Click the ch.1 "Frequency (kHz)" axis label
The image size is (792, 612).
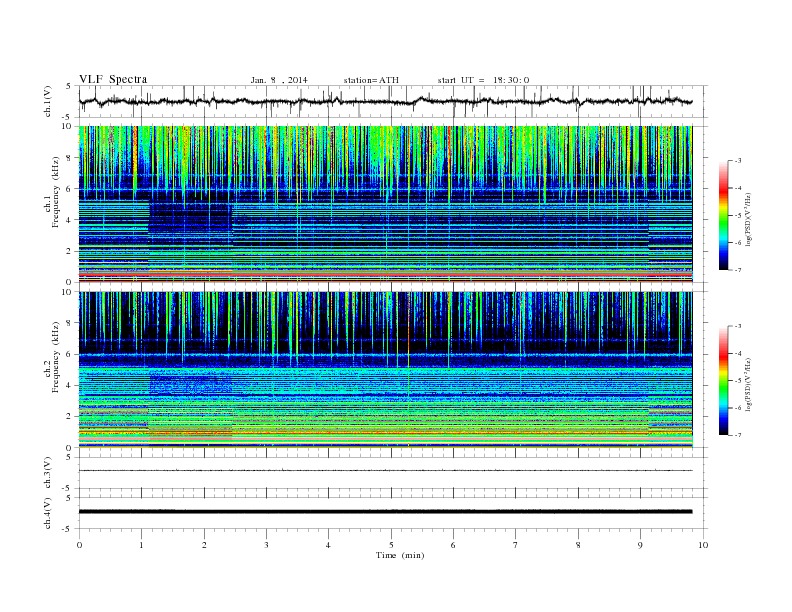55,192
